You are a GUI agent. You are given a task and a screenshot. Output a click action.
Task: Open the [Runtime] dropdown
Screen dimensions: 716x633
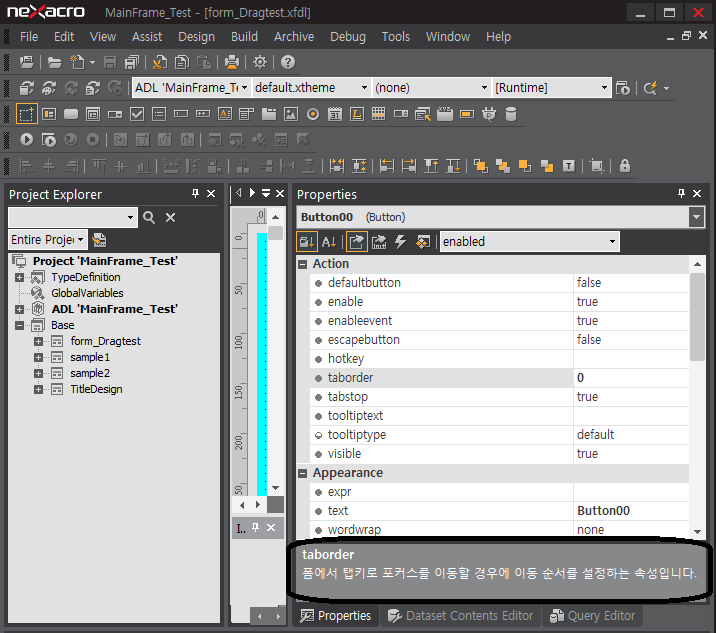(604, 88)
